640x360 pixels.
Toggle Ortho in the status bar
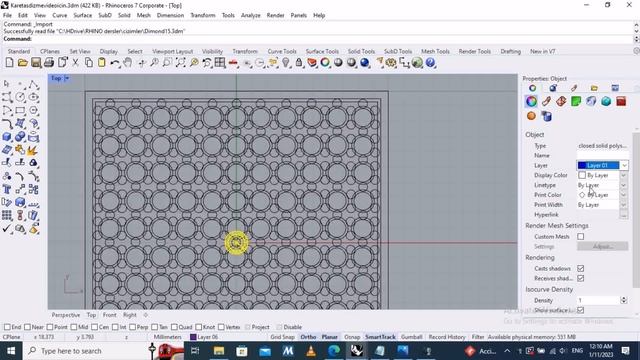(308, 337)
